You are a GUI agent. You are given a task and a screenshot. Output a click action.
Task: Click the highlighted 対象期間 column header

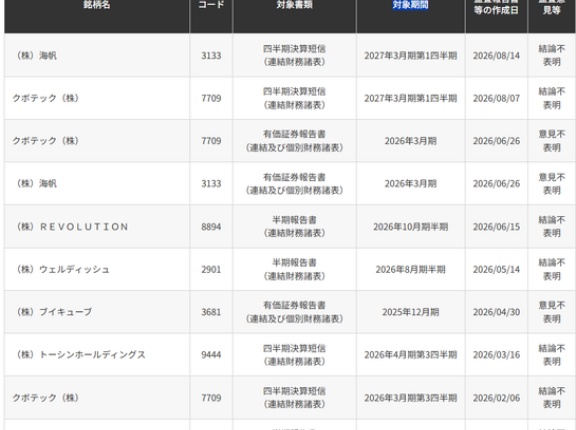410,5
